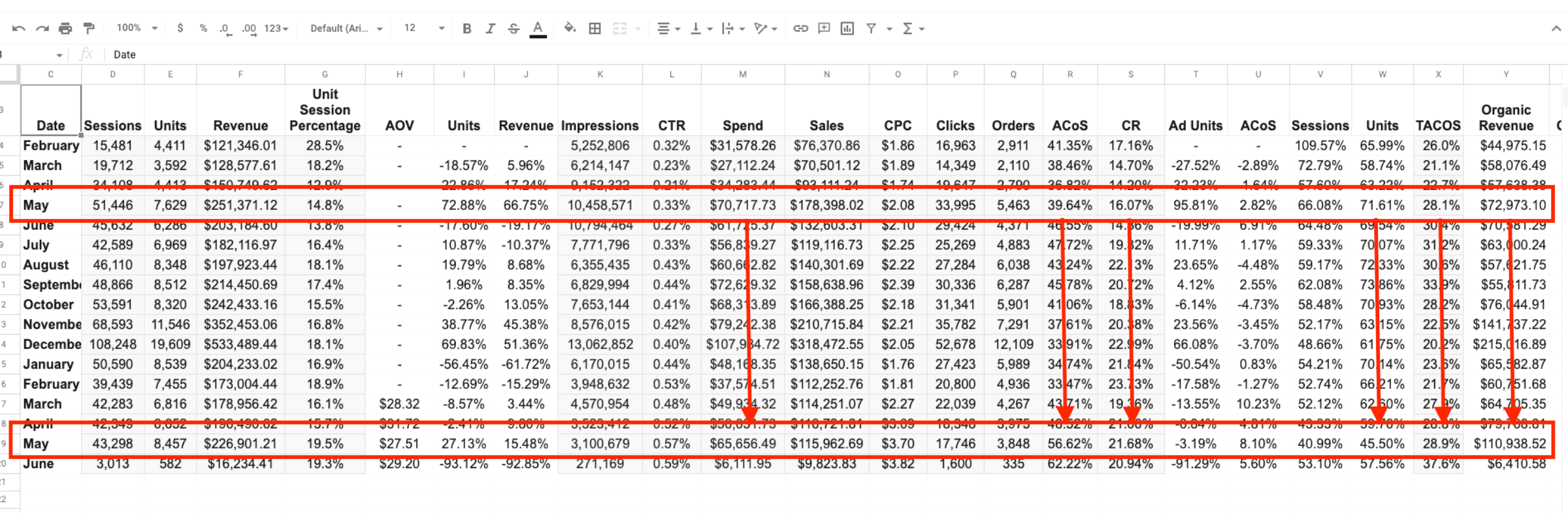Click the insert link icon
The image size is (1568, 523).
[800, 29]
